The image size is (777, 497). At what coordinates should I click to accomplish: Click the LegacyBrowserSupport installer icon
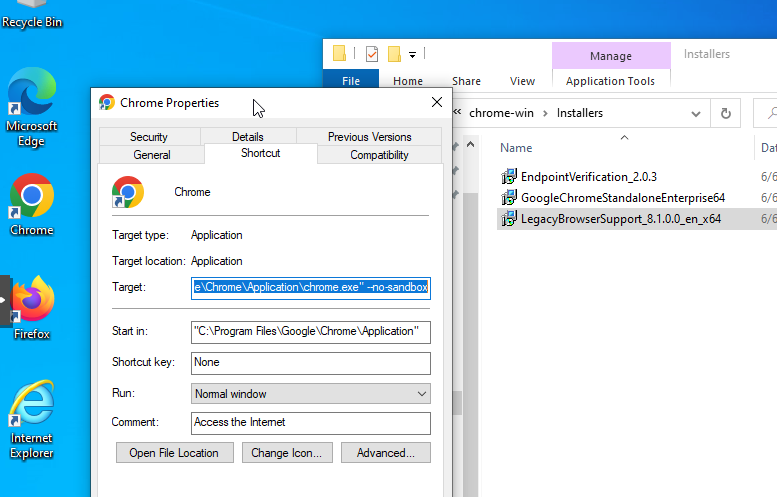pos(509,219)
